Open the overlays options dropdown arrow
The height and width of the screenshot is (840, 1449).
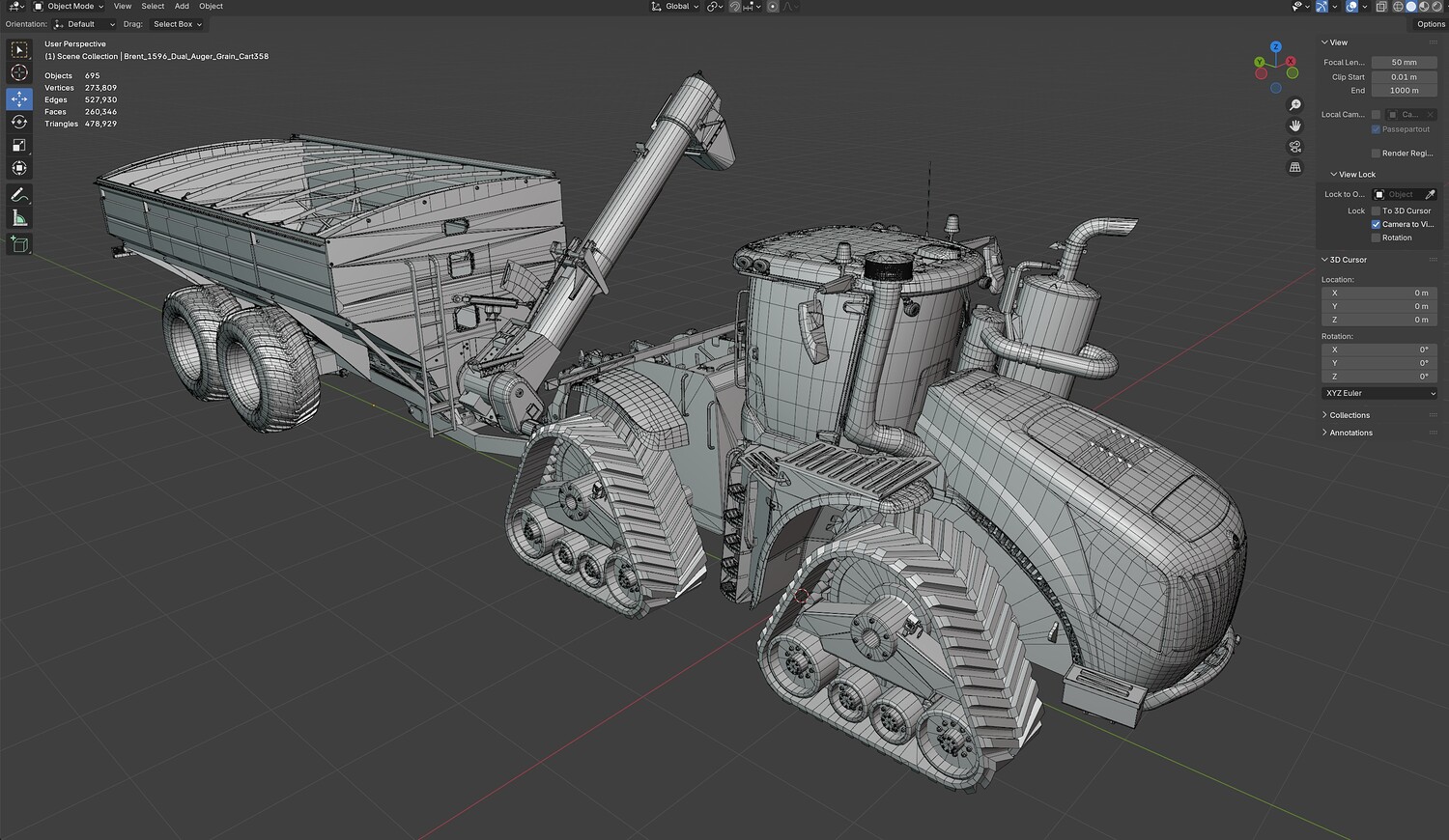pyautogui.click(x=1363, y=7)
